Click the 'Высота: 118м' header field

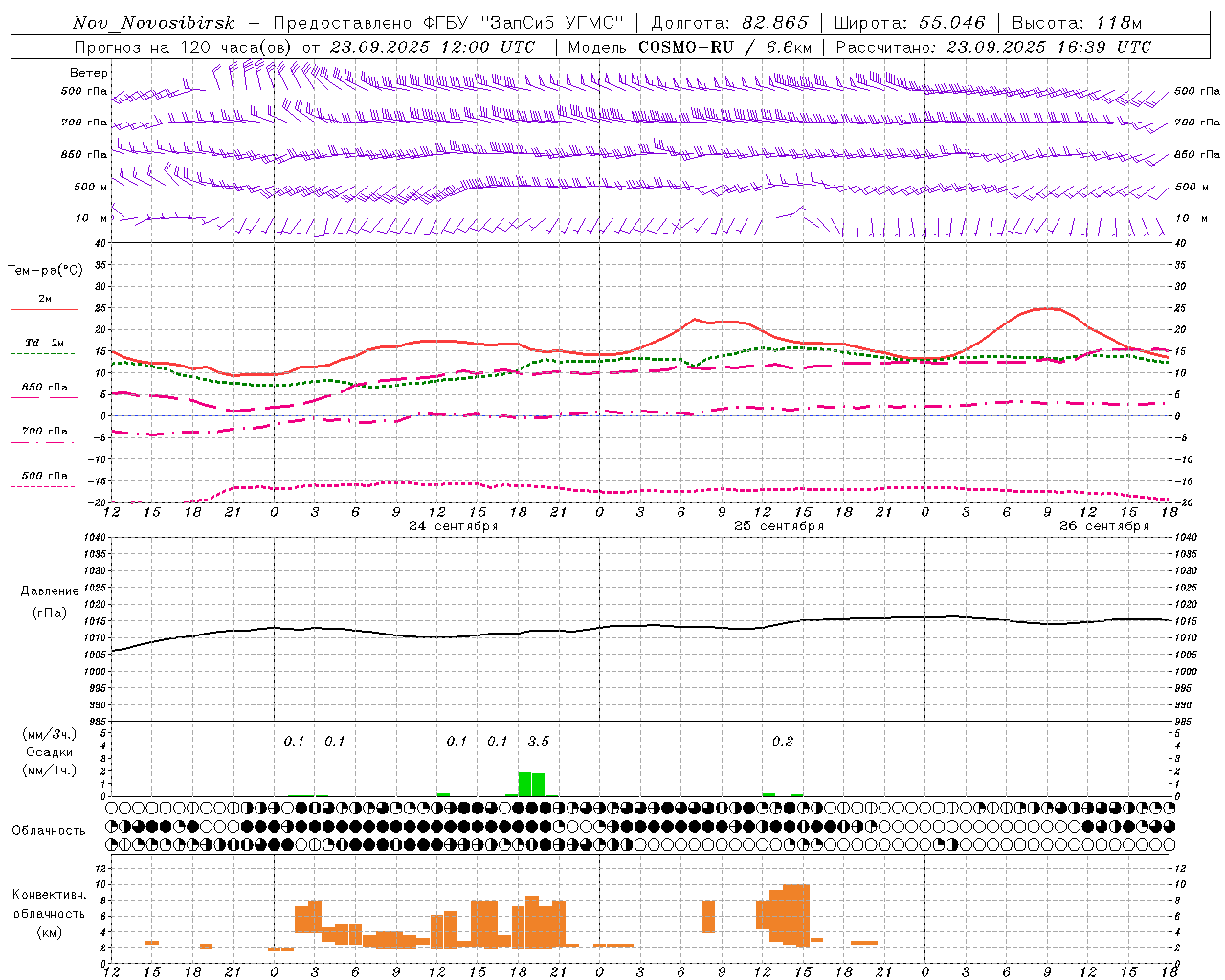coord(1077,24)
